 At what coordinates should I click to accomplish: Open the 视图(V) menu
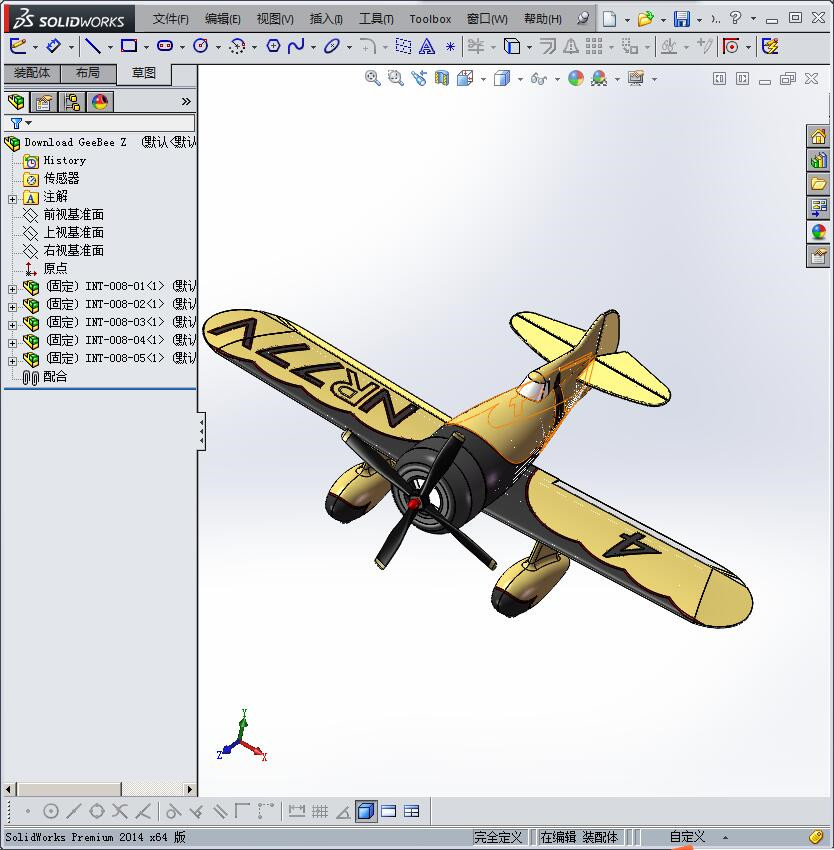275,19
